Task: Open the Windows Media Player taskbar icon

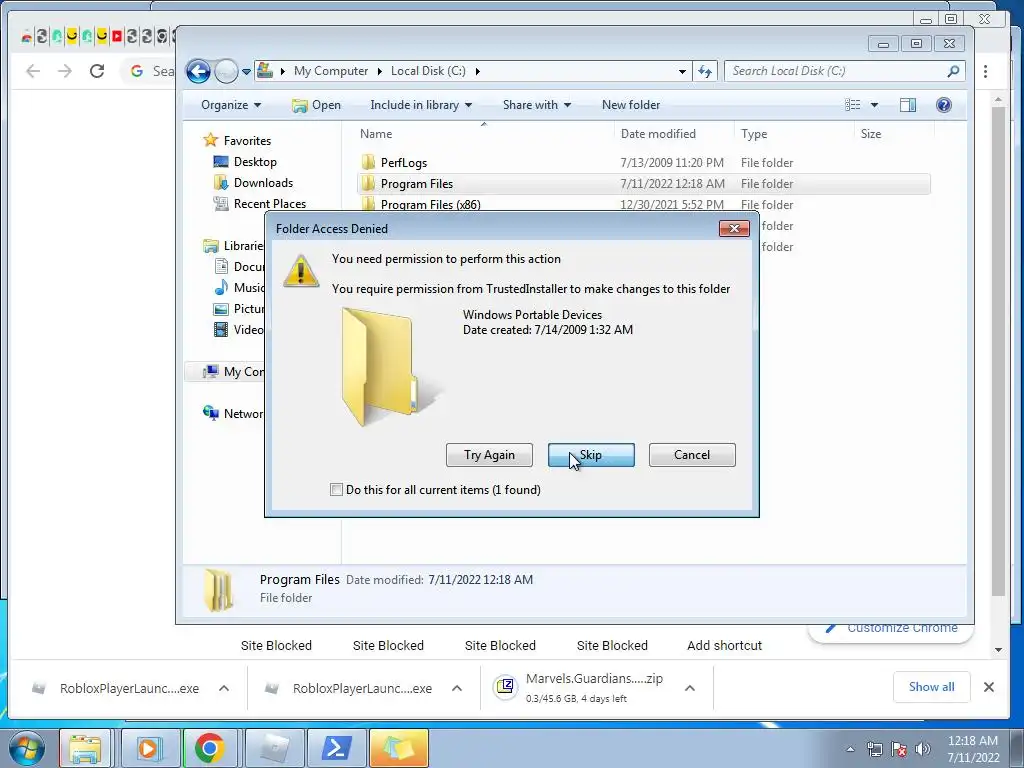Action: coord(148,748)
